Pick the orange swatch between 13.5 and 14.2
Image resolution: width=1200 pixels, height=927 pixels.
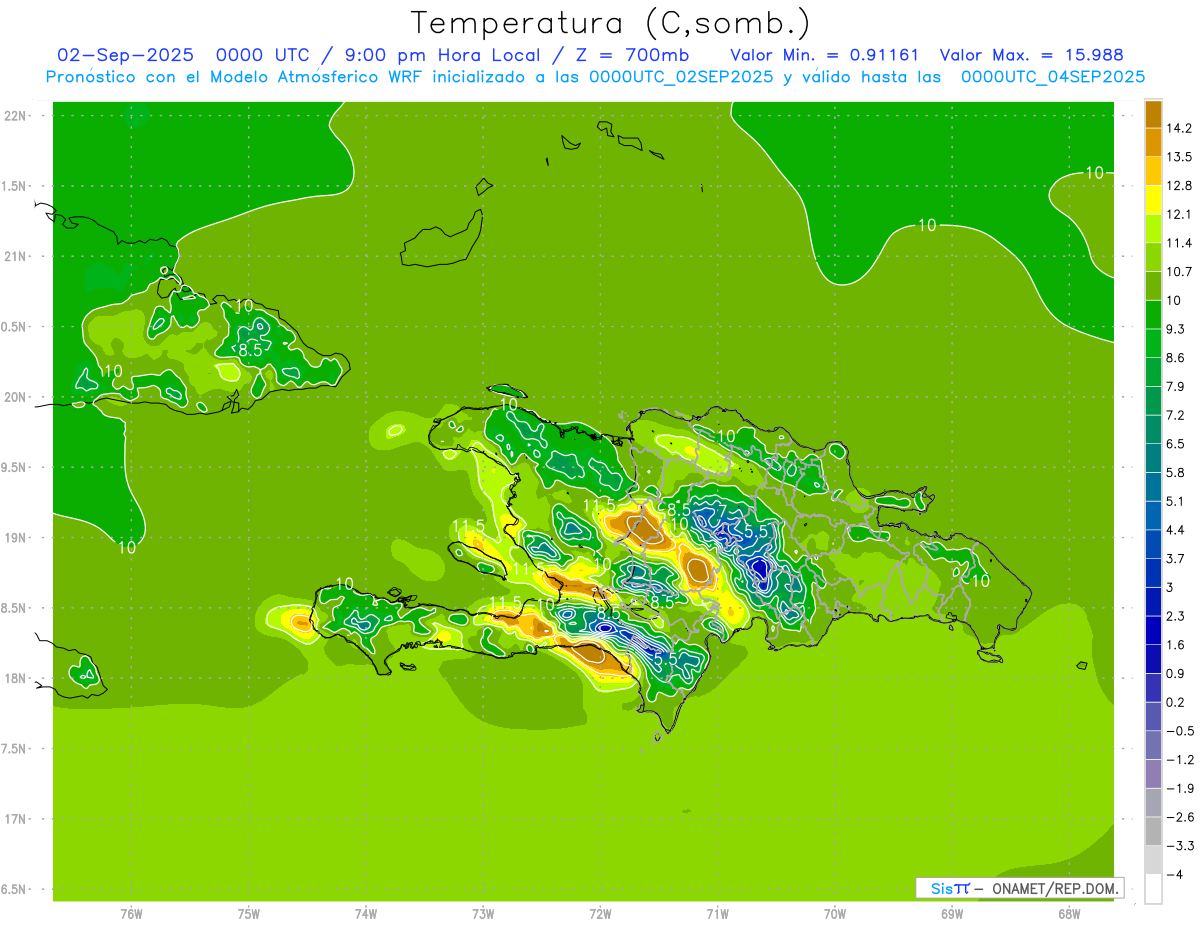click(x=1153, y=143)
